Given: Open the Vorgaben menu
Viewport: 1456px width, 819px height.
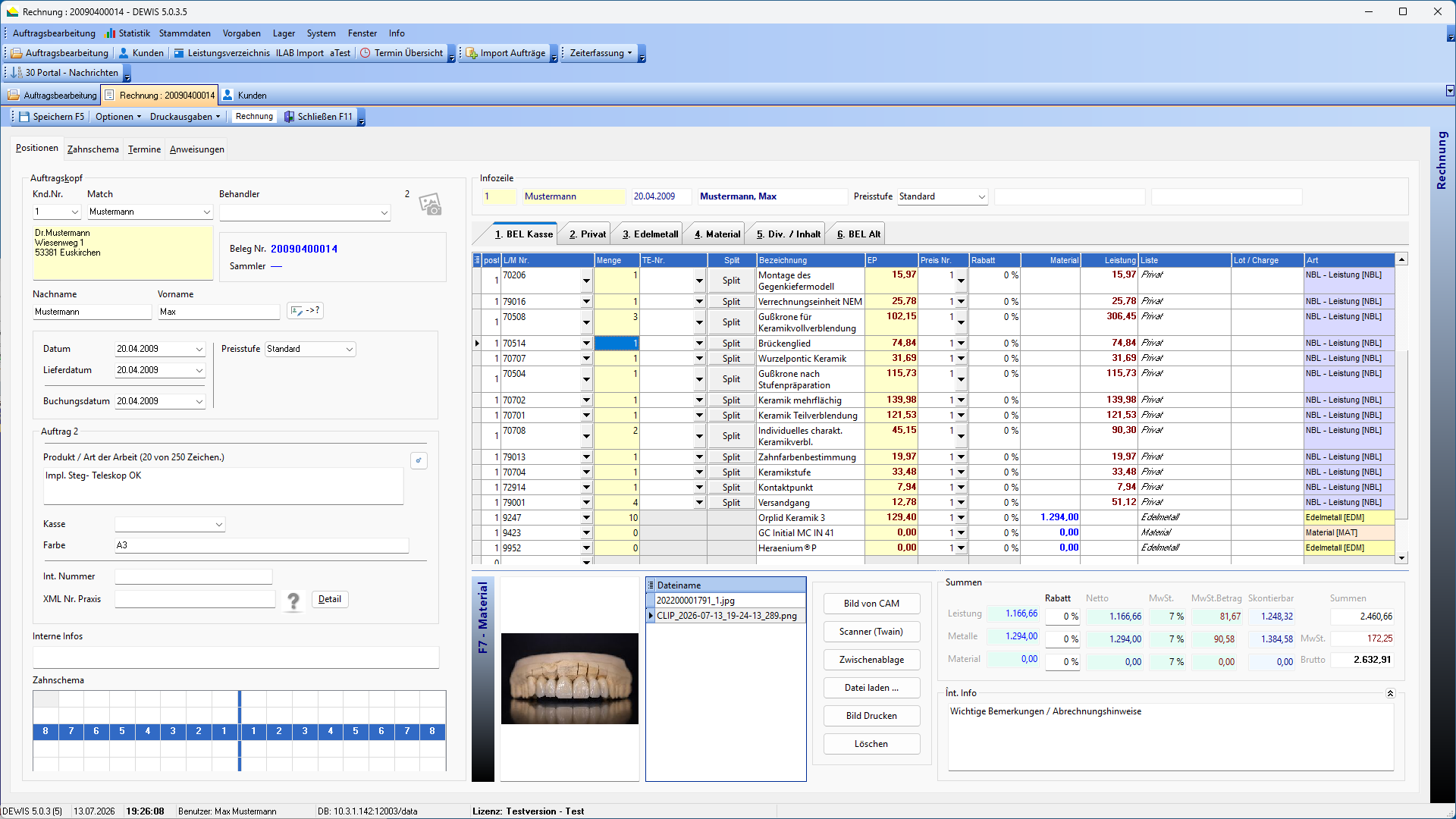Looking at the screenshot, I should point(242,33).
